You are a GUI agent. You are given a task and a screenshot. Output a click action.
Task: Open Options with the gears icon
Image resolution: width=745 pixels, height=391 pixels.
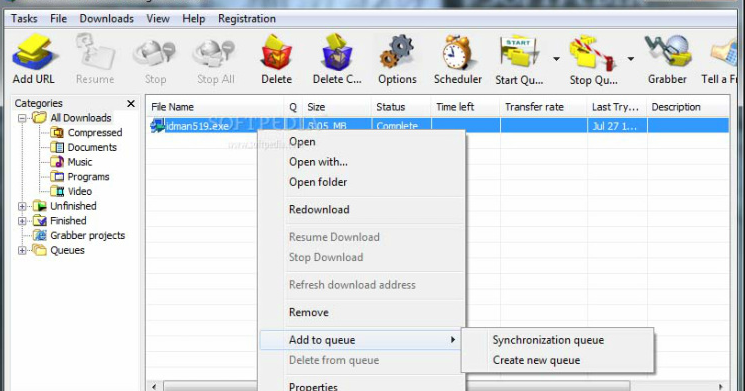tap(397, 52)
